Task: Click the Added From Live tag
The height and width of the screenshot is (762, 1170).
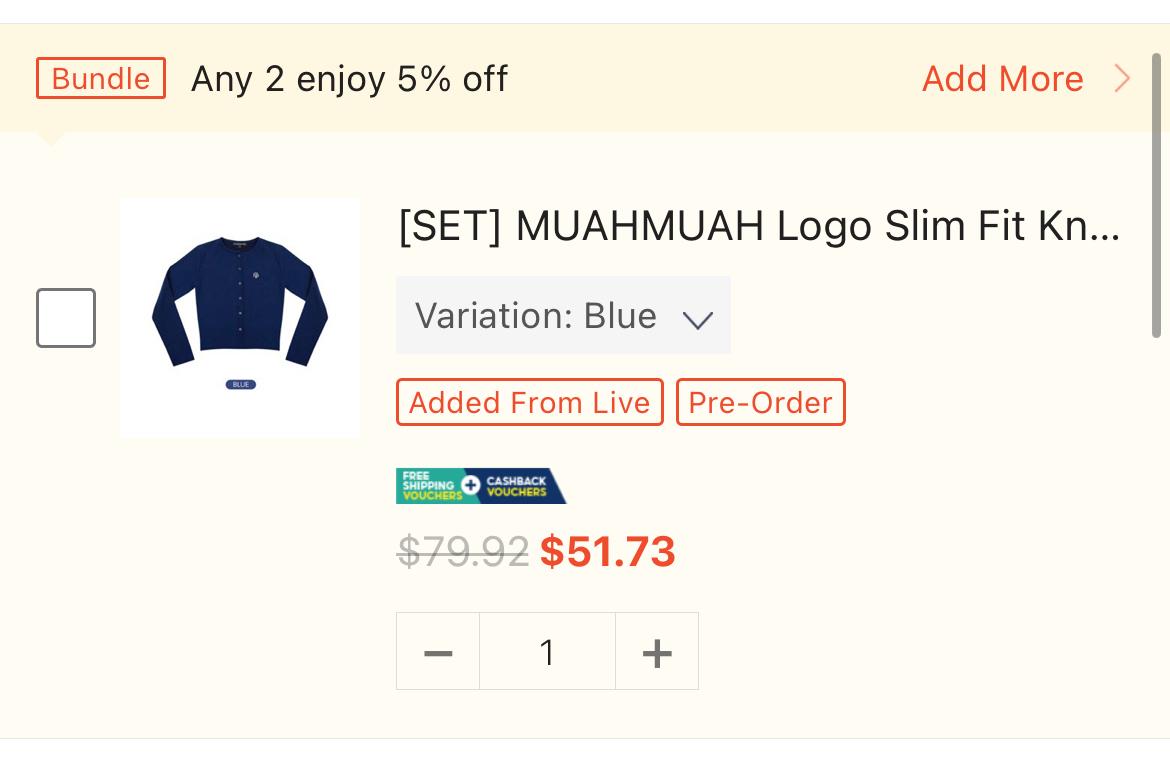Action: 529,402
